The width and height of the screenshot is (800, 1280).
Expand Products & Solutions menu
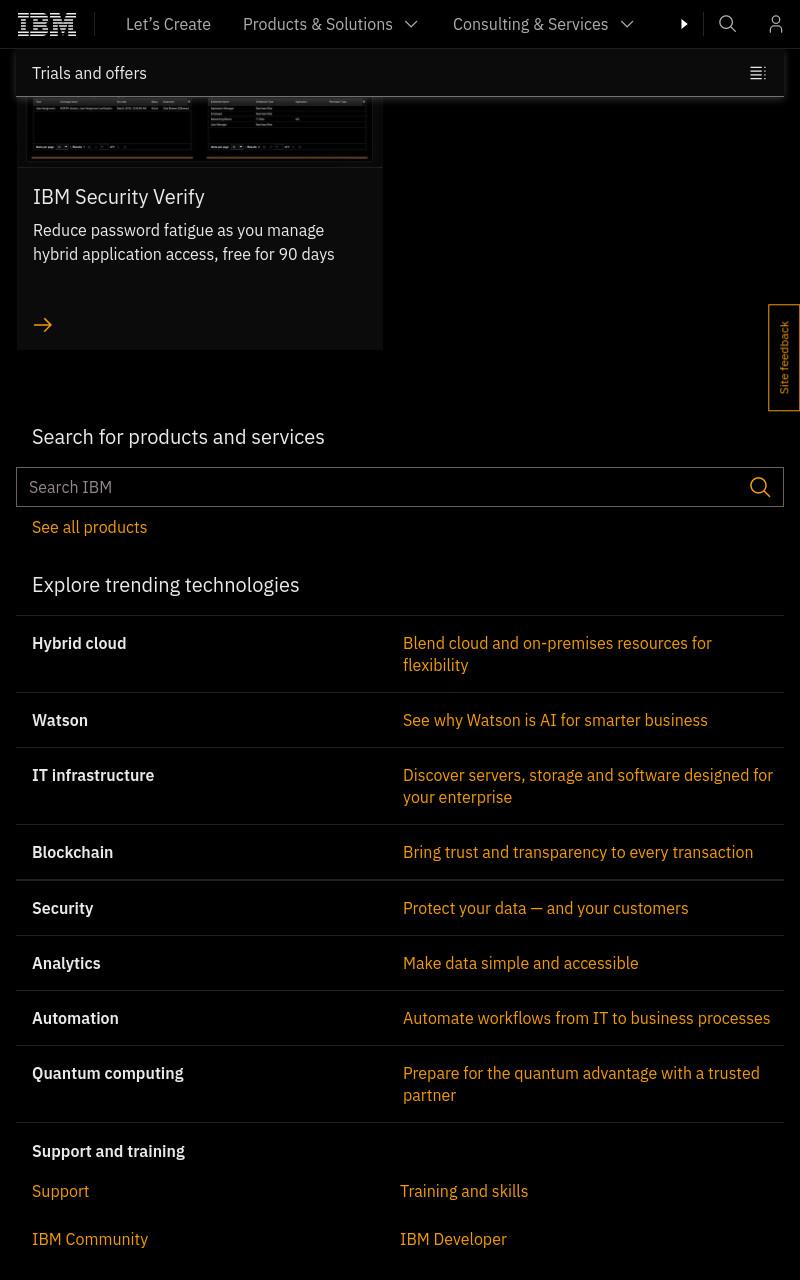(331, 24)
